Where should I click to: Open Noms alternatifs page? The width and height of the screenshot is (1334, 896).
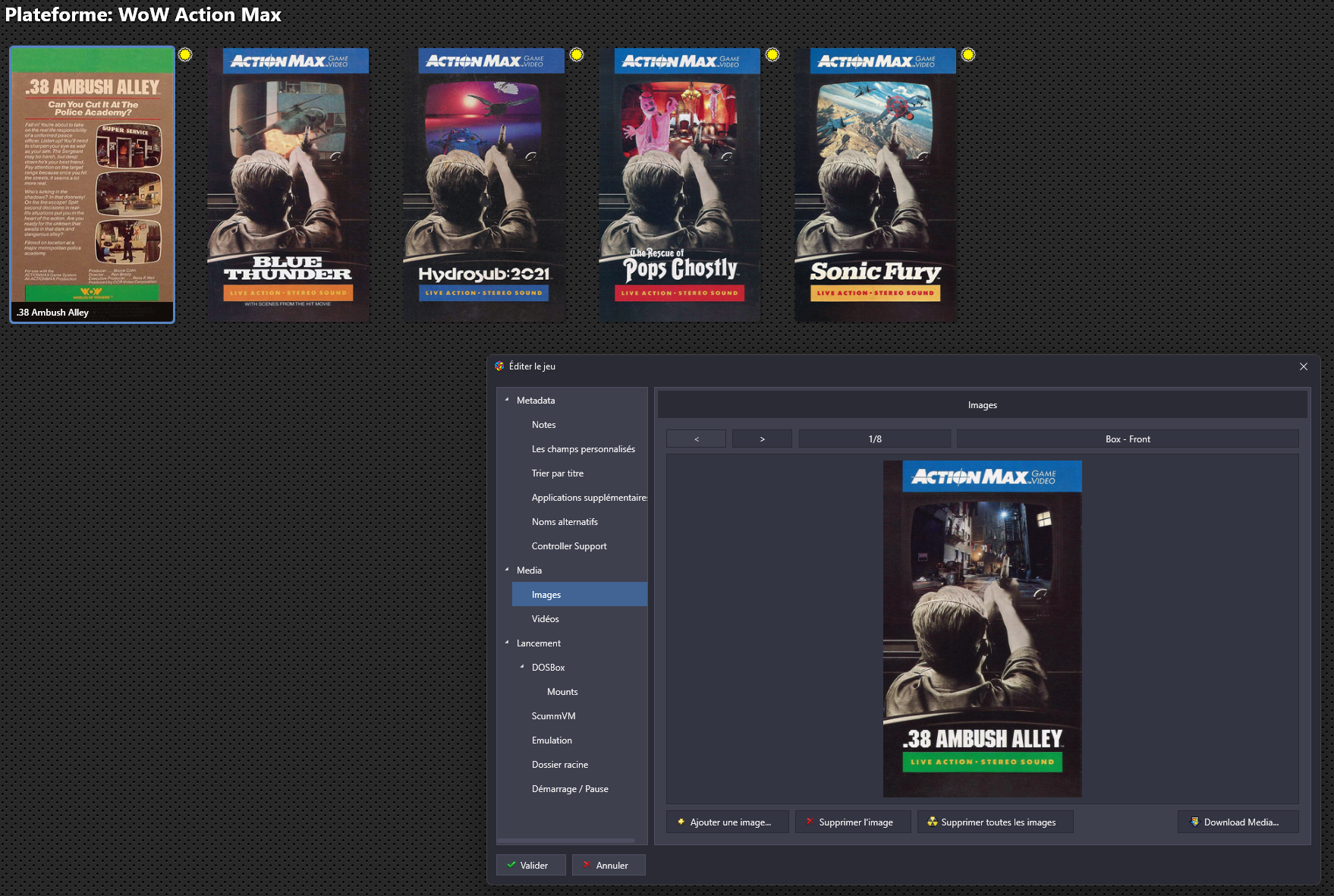(565, 522)
